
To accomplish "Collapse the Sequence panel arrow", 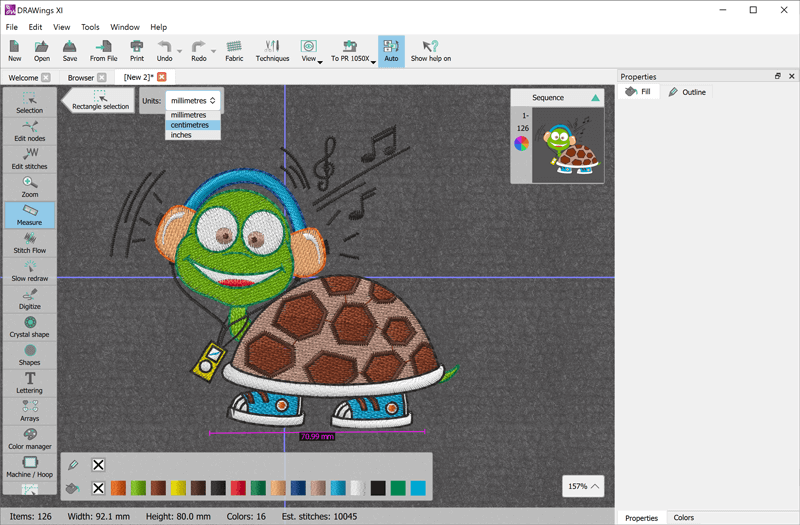I will click(x=595, y=98).
